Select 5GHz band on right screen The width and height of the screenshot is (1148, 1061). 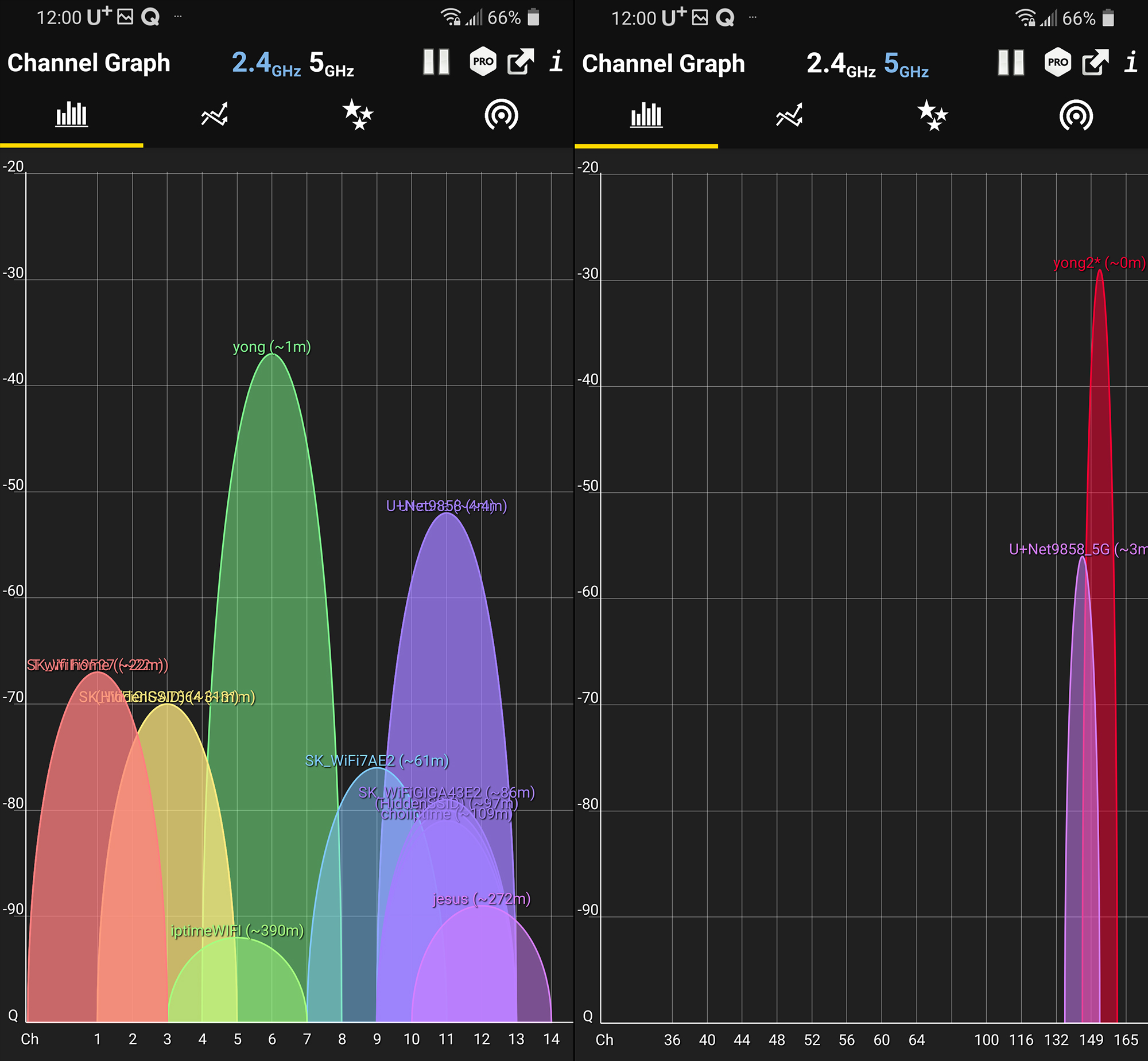pos(906,64)
